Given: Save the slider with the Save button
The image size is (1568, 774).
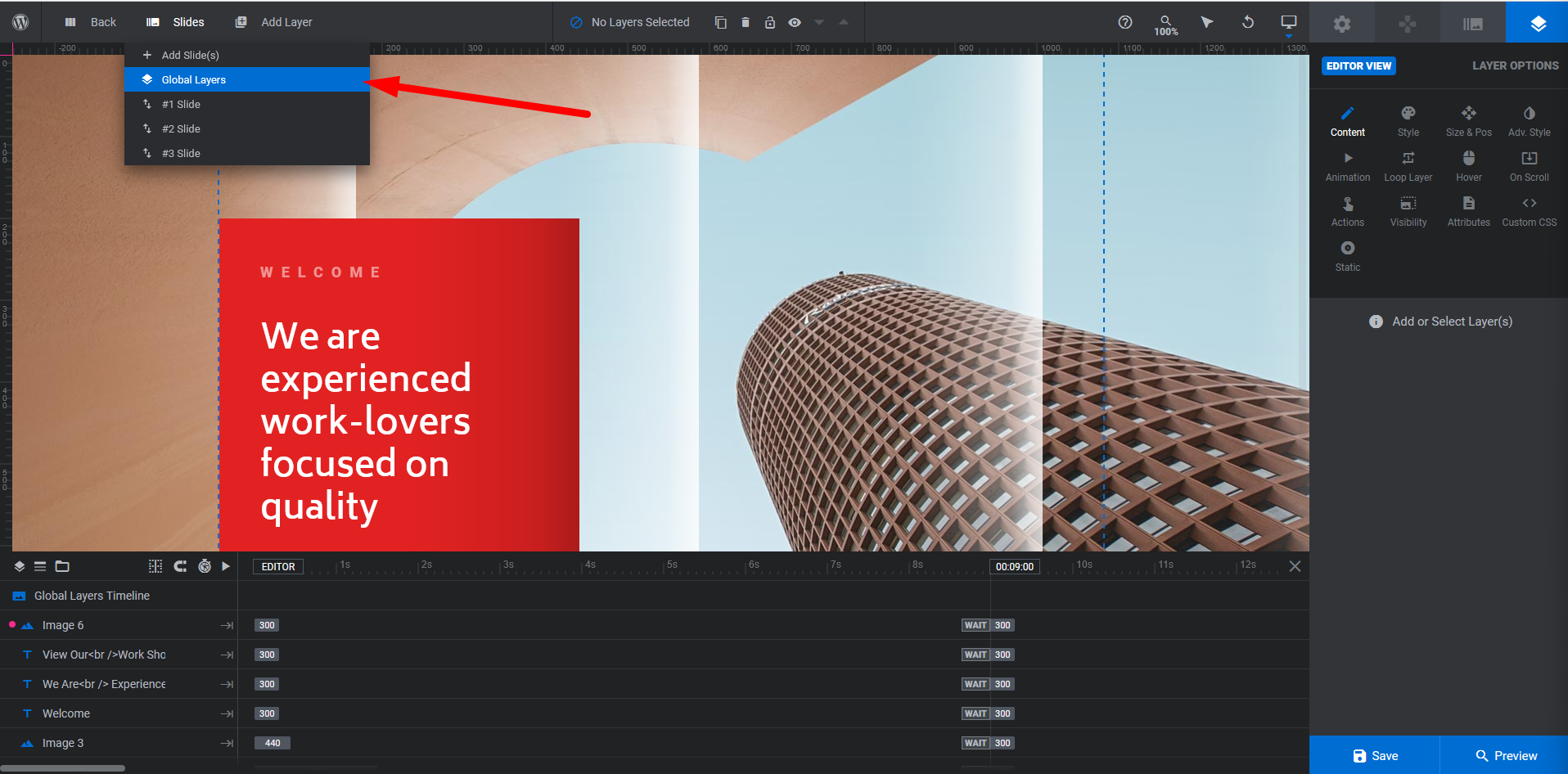Looking at the screenshot, I should [1375, 755].
